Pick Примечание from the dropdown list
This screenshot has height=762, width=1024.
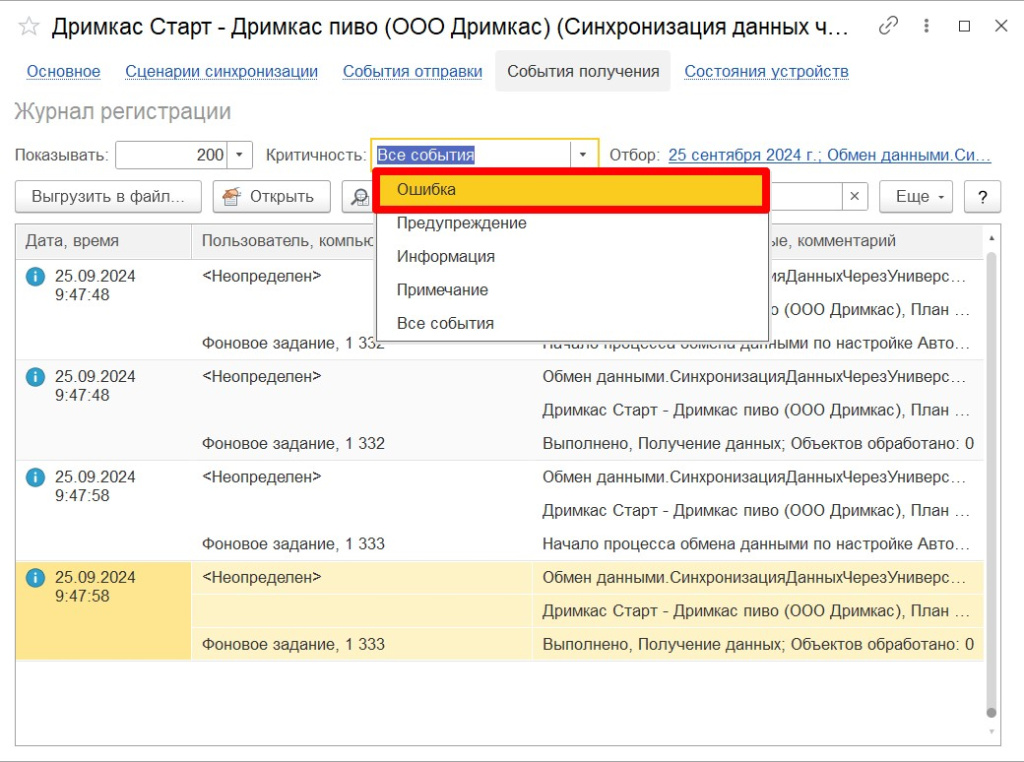(442, 290)
